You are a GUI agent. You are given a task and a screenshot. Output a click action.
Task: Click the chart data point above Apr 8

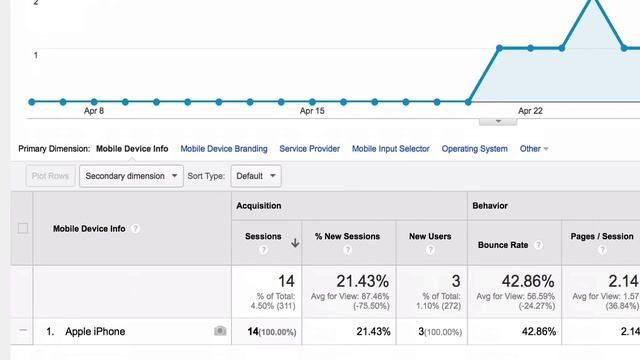94,102
